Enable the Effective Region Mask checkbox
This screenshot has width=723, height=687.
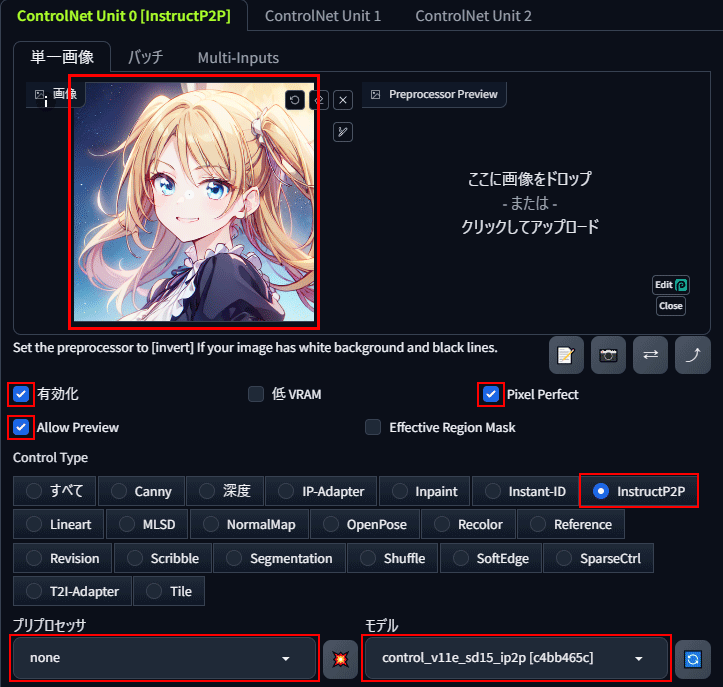point(373,427)
